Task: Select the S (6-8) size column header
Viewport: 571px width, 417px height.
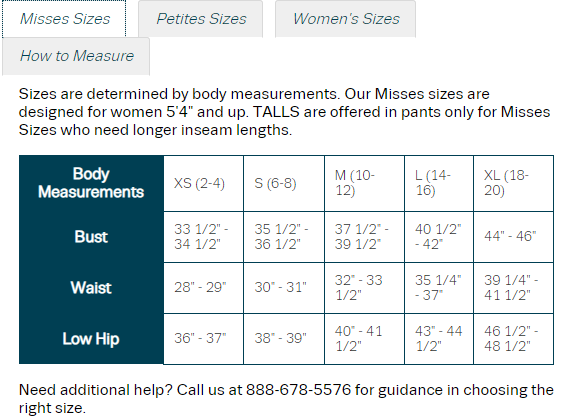Action: (284, 183)
